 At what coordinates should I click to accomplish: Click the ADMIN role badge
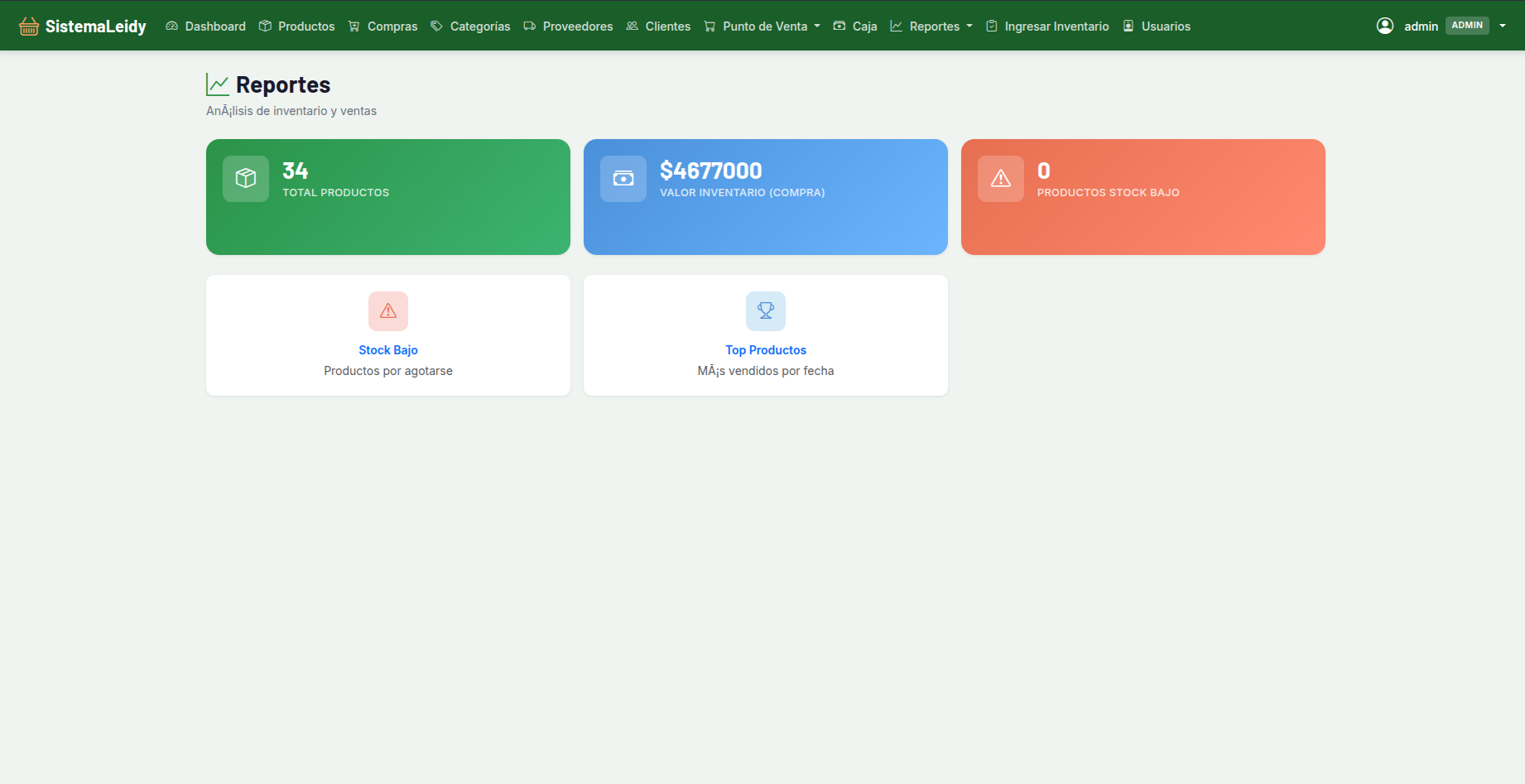pos(1467,26)
